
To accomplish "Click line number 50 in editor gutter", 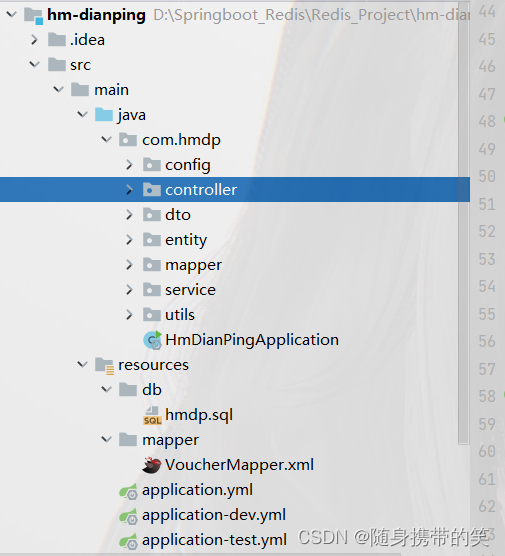I will (x=487, y=177).
